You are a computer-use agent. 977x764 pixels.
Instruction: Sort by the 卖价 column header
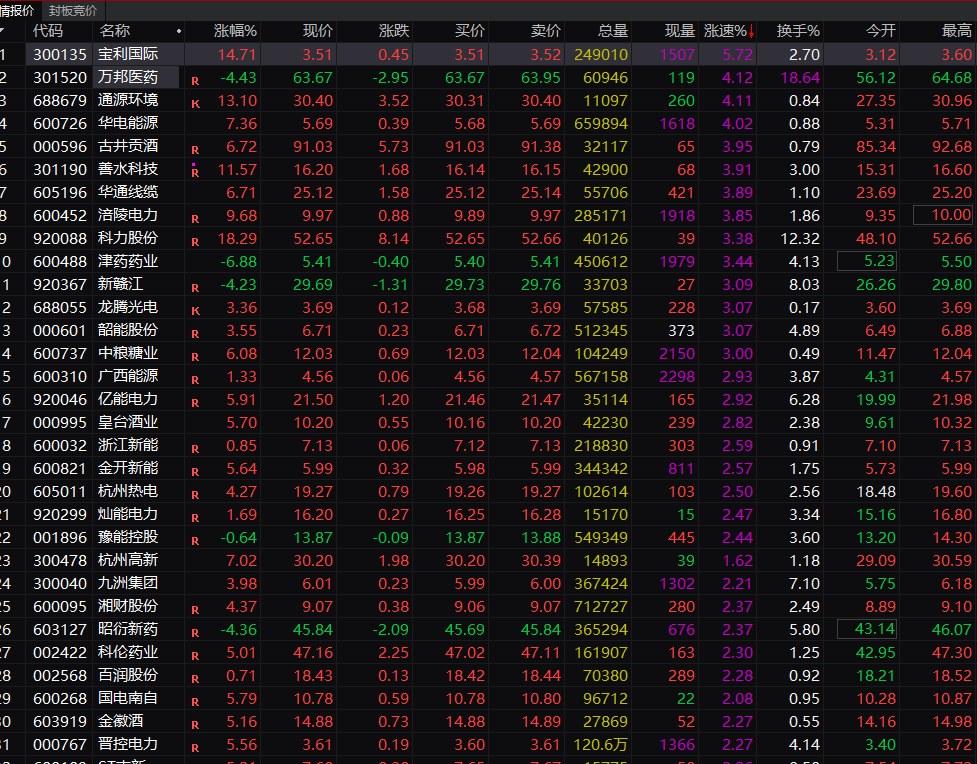click(546, 31)
